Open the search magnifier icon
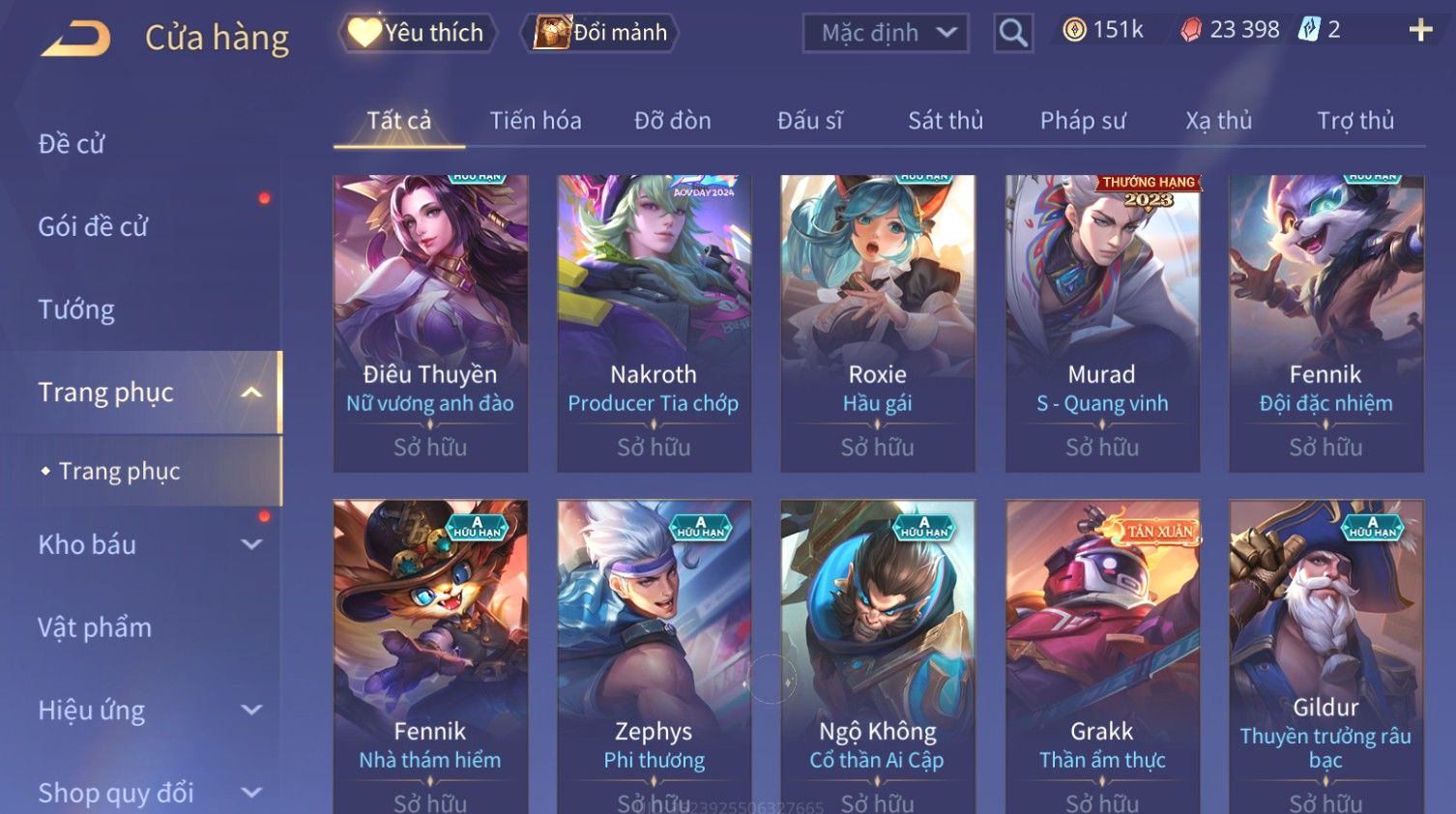The height and width of the screenshot is (814, 1456). pyautogui.click(x=1013, y=33)
